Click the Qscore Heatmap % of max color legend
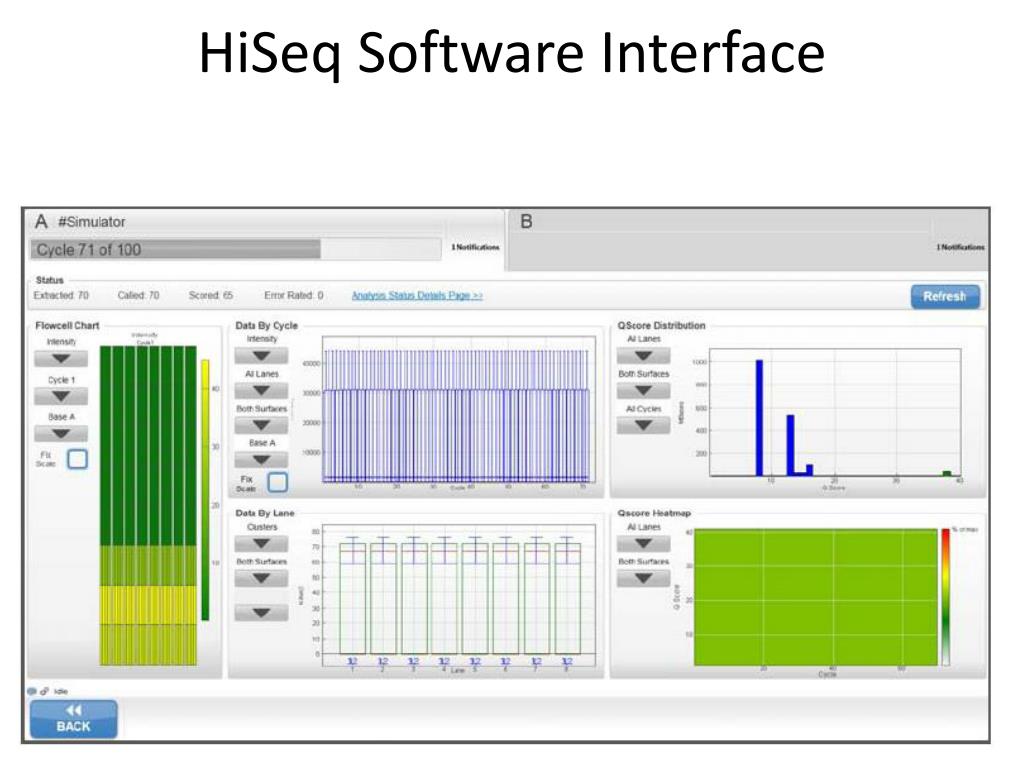Viewport: 1024px width, 768px height. point(945,597)
